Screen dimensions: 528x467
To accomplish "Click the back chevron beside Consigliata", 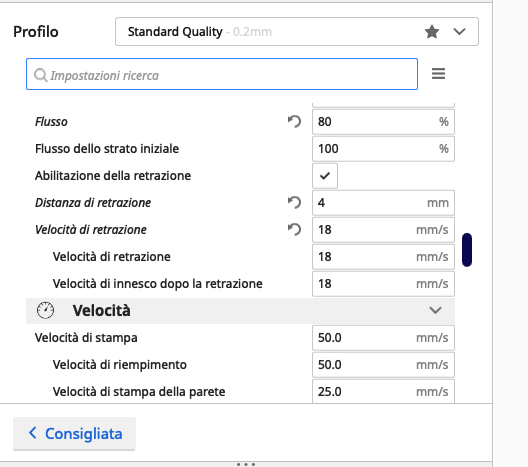I will [33, 433].
